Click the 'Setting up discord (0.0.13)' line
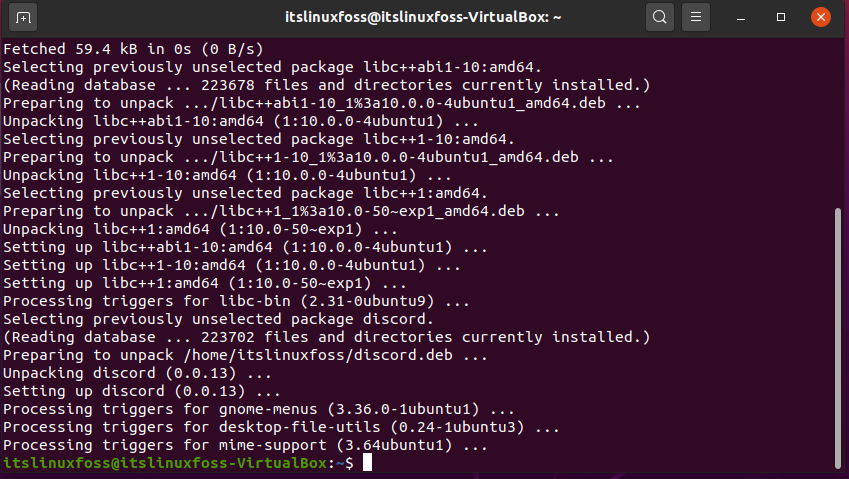The width and height of the screenshot is (849, 479). point(142,391)
